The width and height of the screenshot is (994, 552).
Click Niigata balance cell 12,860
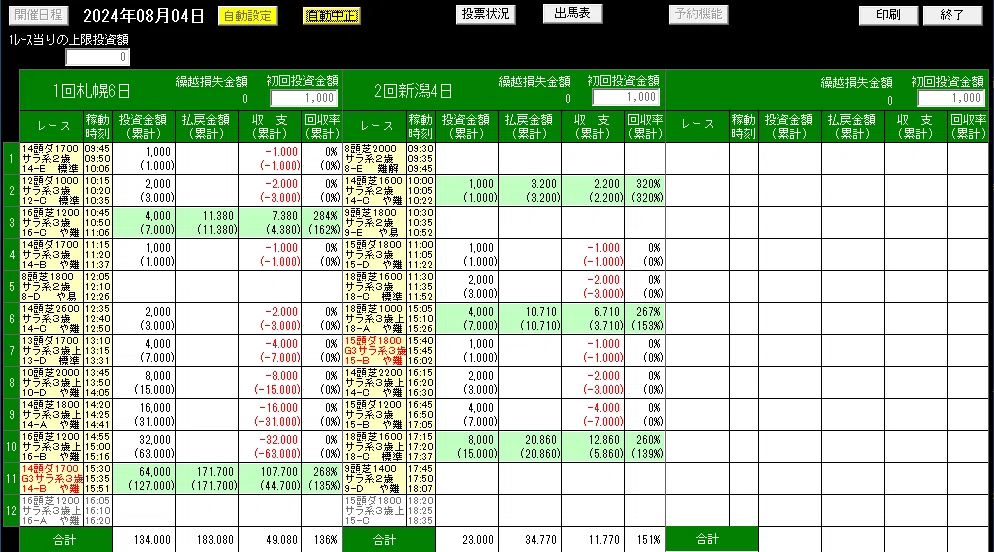593,447
